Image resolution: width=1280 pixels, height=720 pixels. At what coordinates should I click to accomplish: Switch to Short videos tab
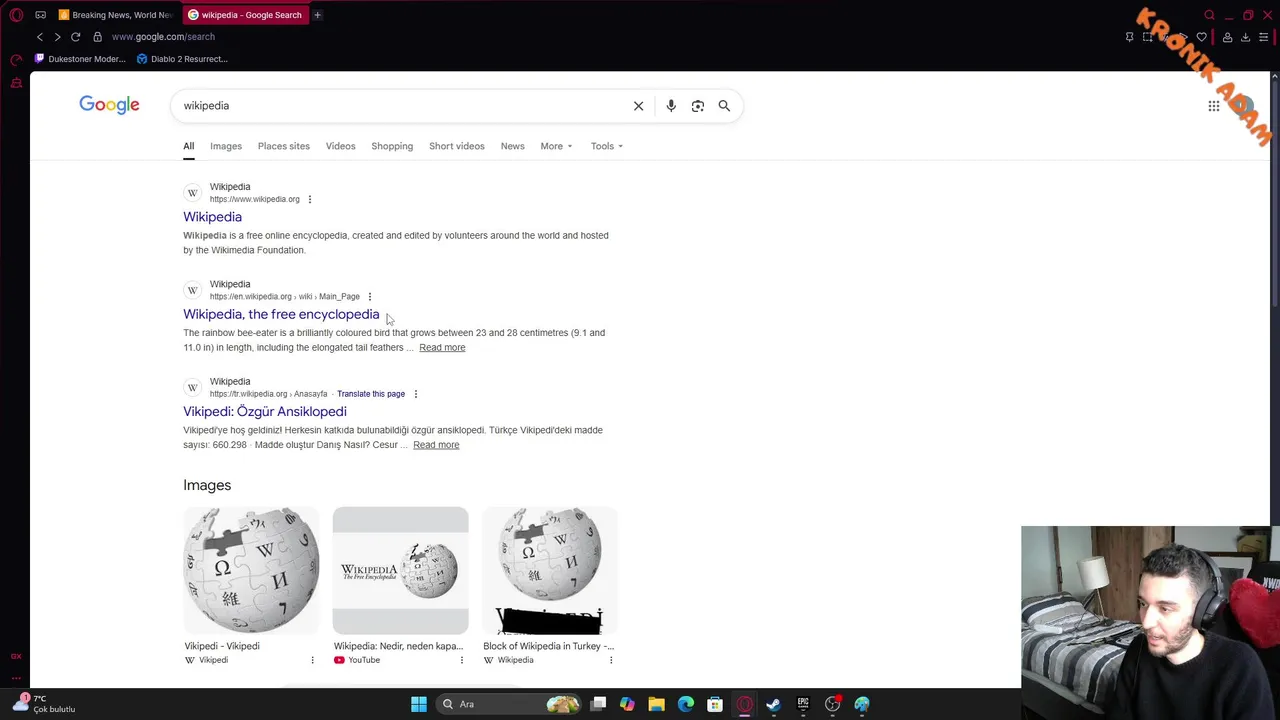tap(457, 146)
